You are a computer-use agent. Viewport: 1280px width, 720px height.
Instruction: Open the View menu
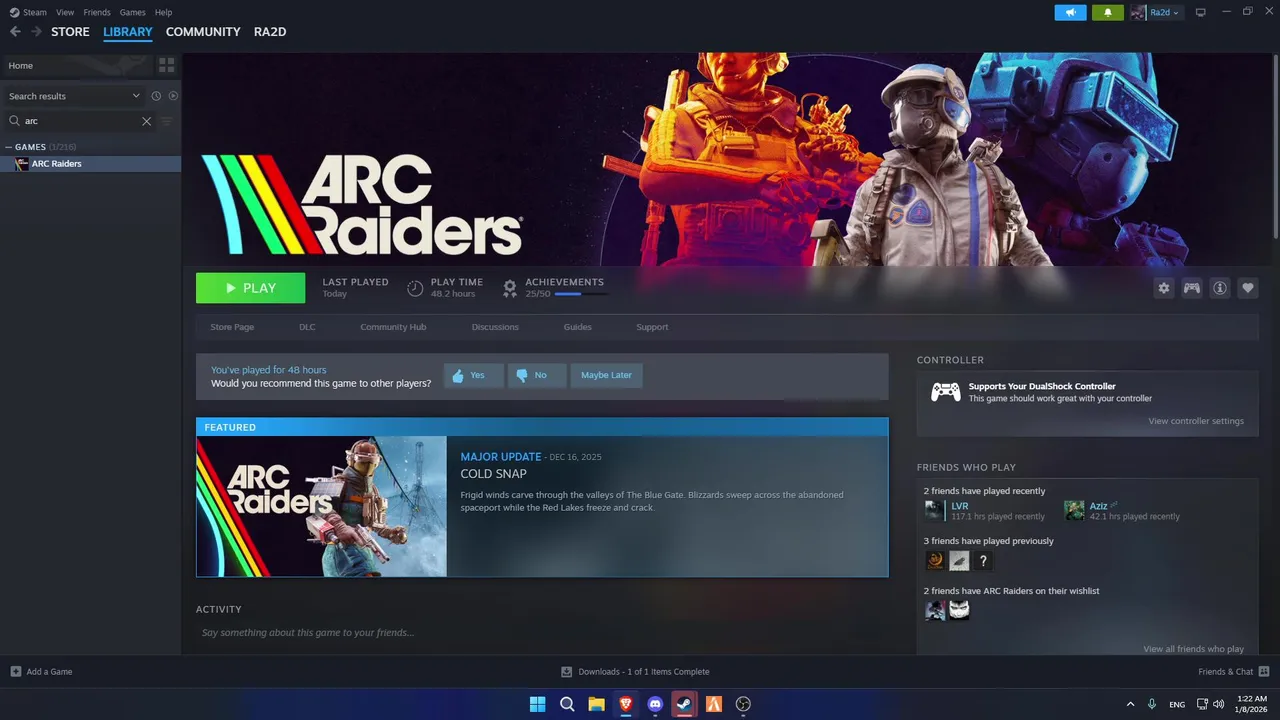coord(65,12)
